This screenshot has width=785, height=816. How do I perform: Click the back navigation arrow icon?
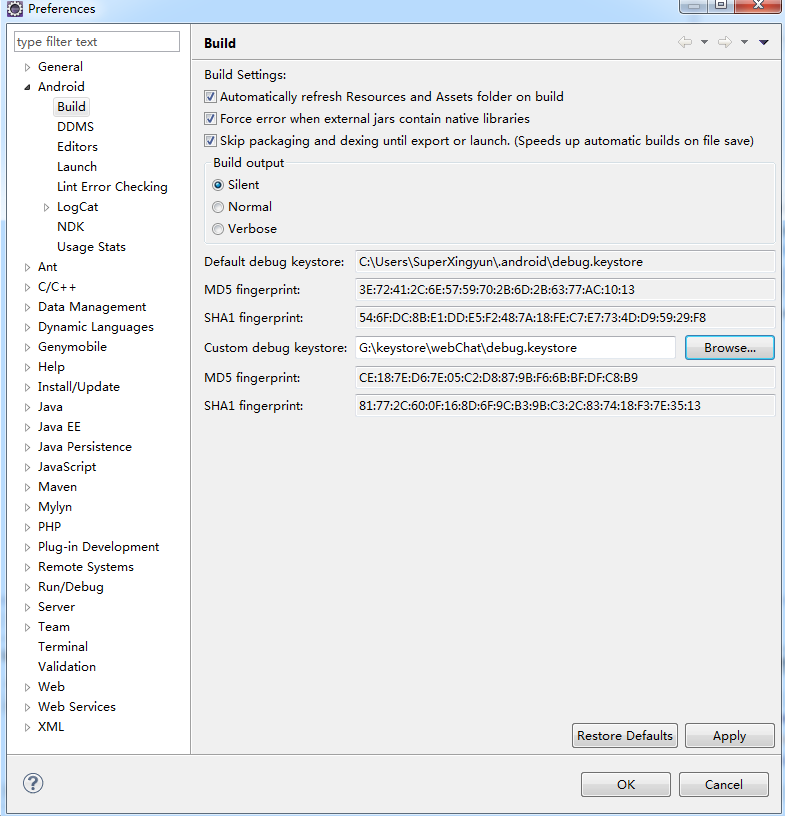pyautogui.click(x=685, y=42)
